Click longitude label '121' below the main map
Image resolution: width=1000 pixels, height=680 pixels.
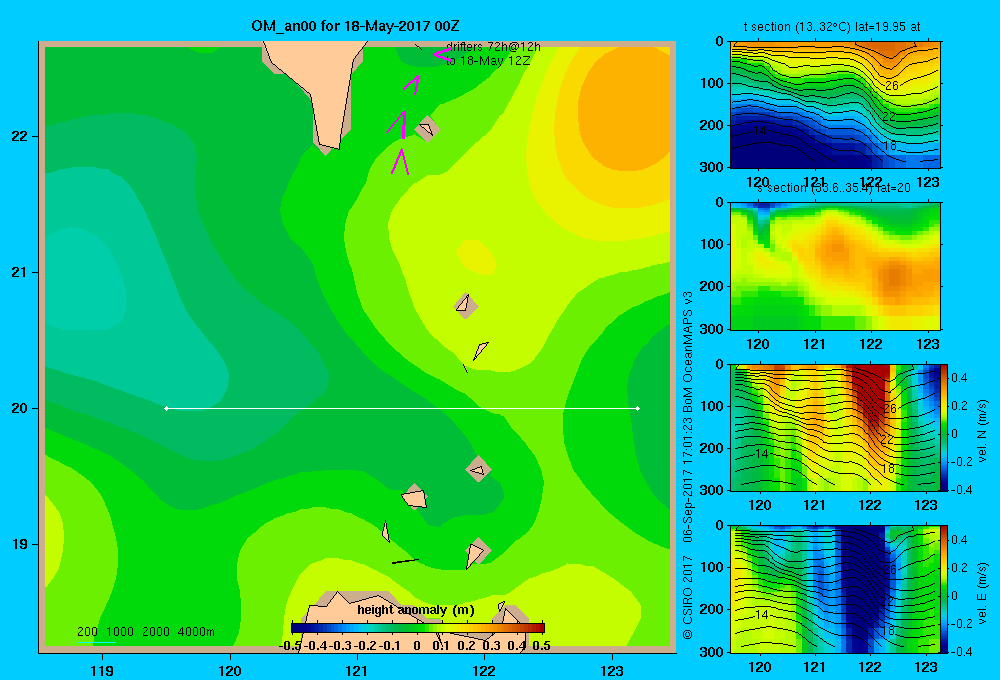(x=357, y=670)
